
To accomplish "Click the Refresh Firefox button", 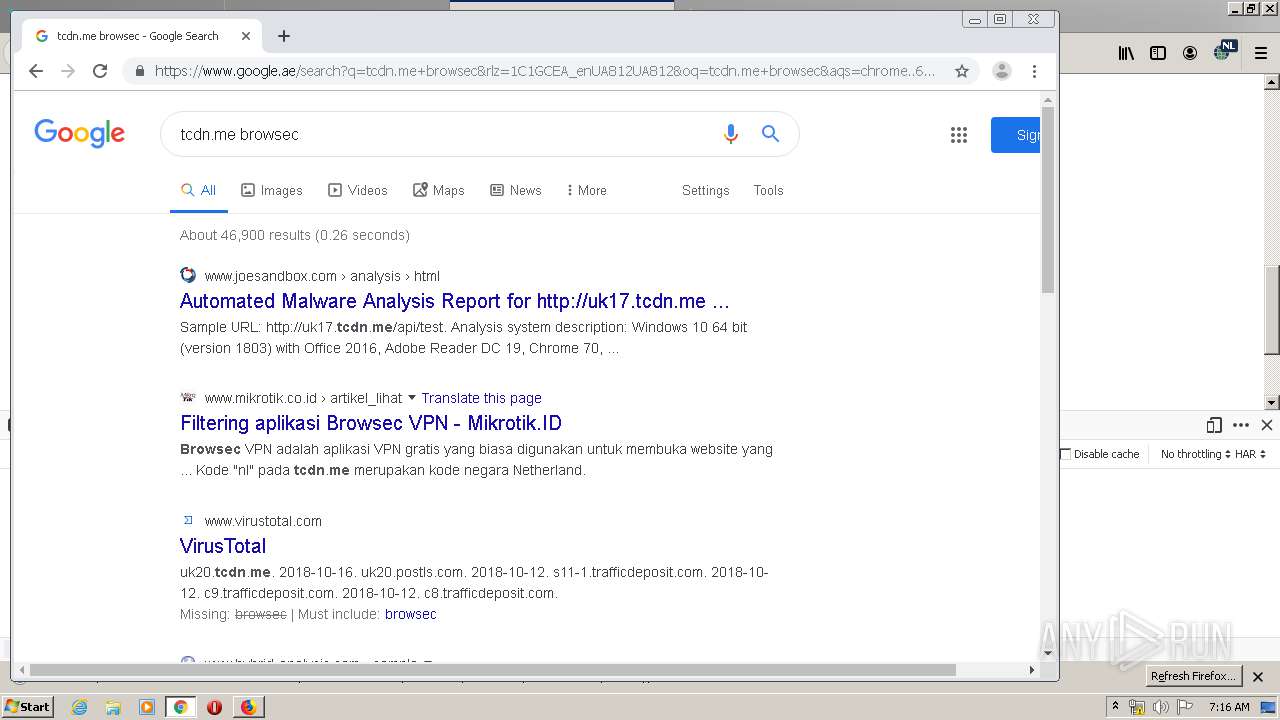I will click(x=1193, y=676).
